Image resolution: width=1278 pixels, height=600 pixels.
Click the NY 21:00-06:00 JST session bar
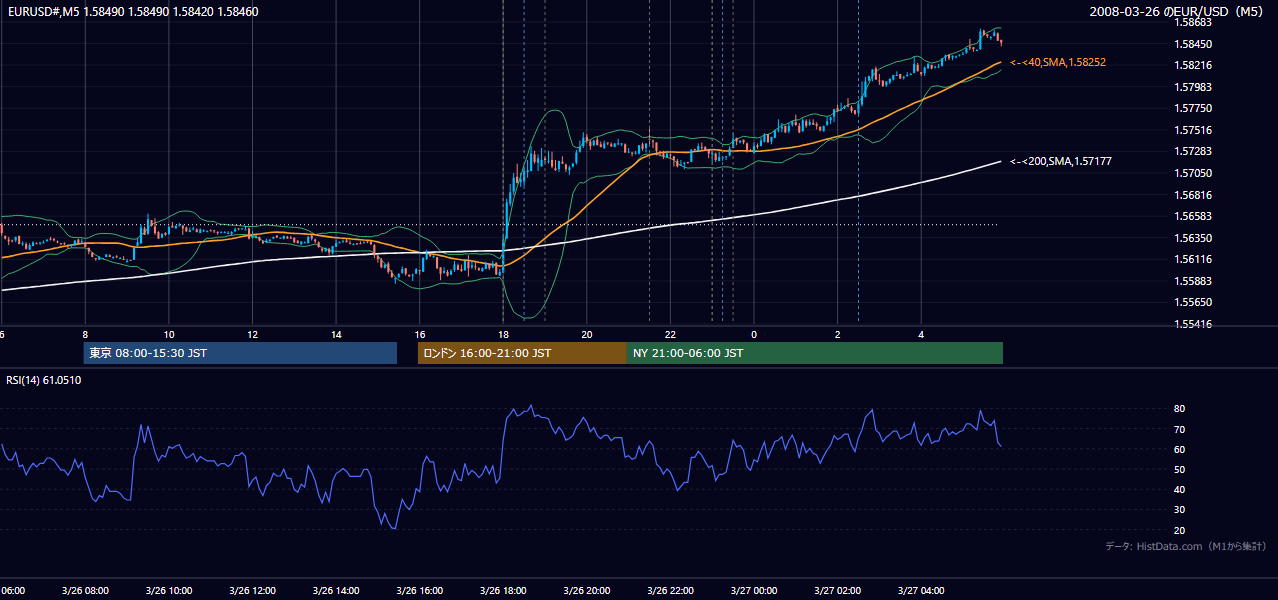click(815, 353)
